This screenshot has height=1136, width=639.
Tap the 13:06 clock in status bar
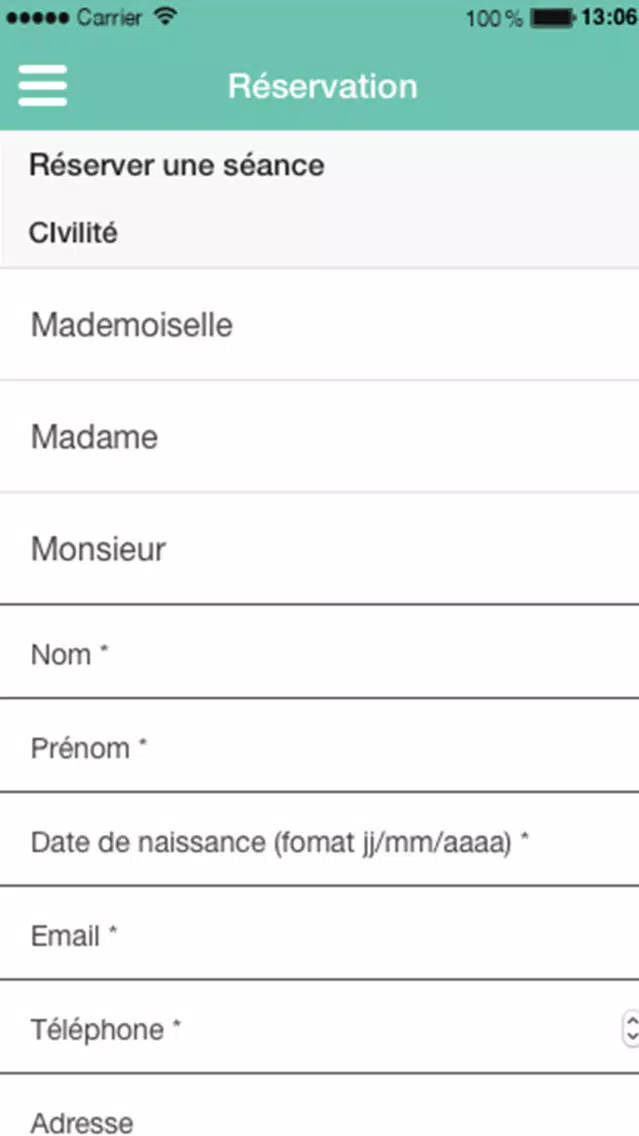click(x=609, y=17)
